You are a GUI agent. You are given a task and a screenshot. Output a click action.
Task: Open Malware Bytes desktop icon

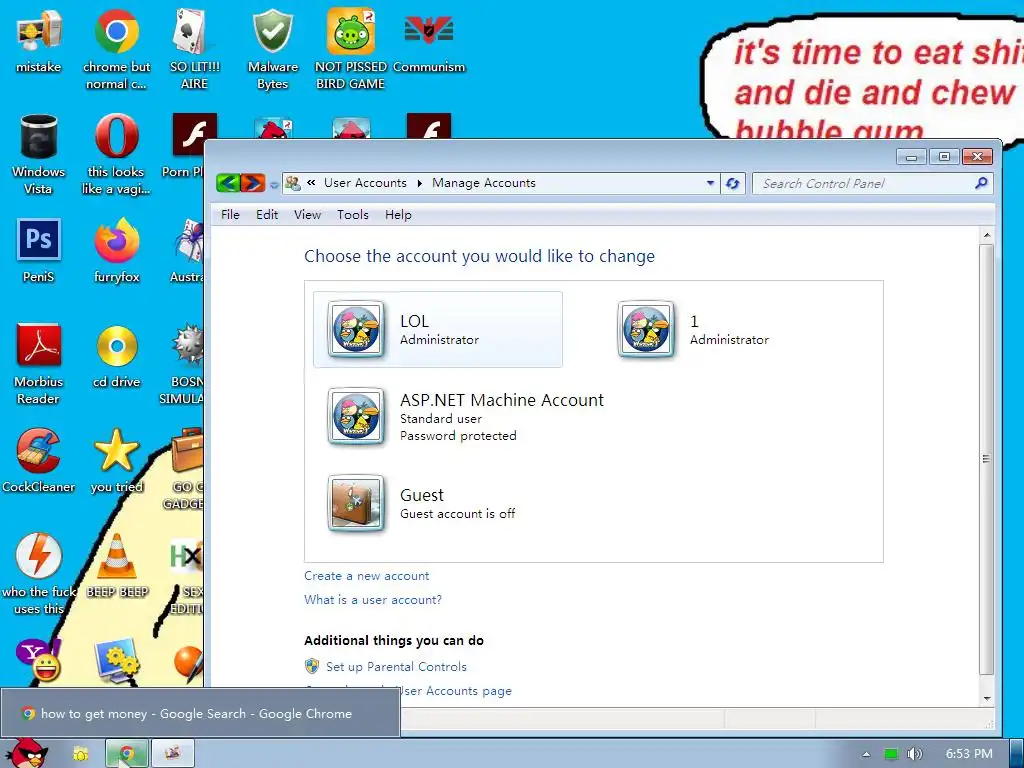coord(272,49)
